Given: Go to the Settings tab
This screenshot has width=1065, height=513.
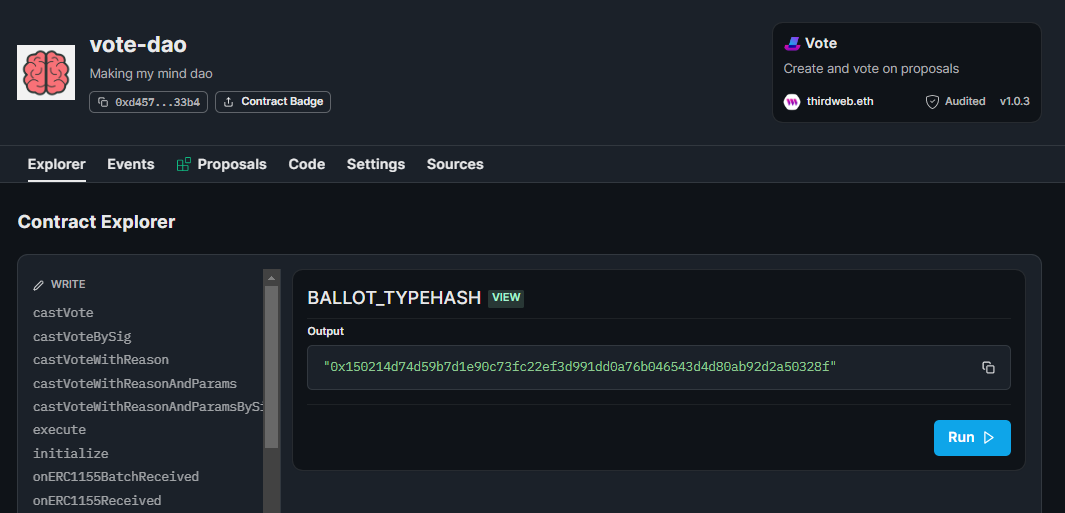Looking at the screenshot, I should [x=376, y=164].
